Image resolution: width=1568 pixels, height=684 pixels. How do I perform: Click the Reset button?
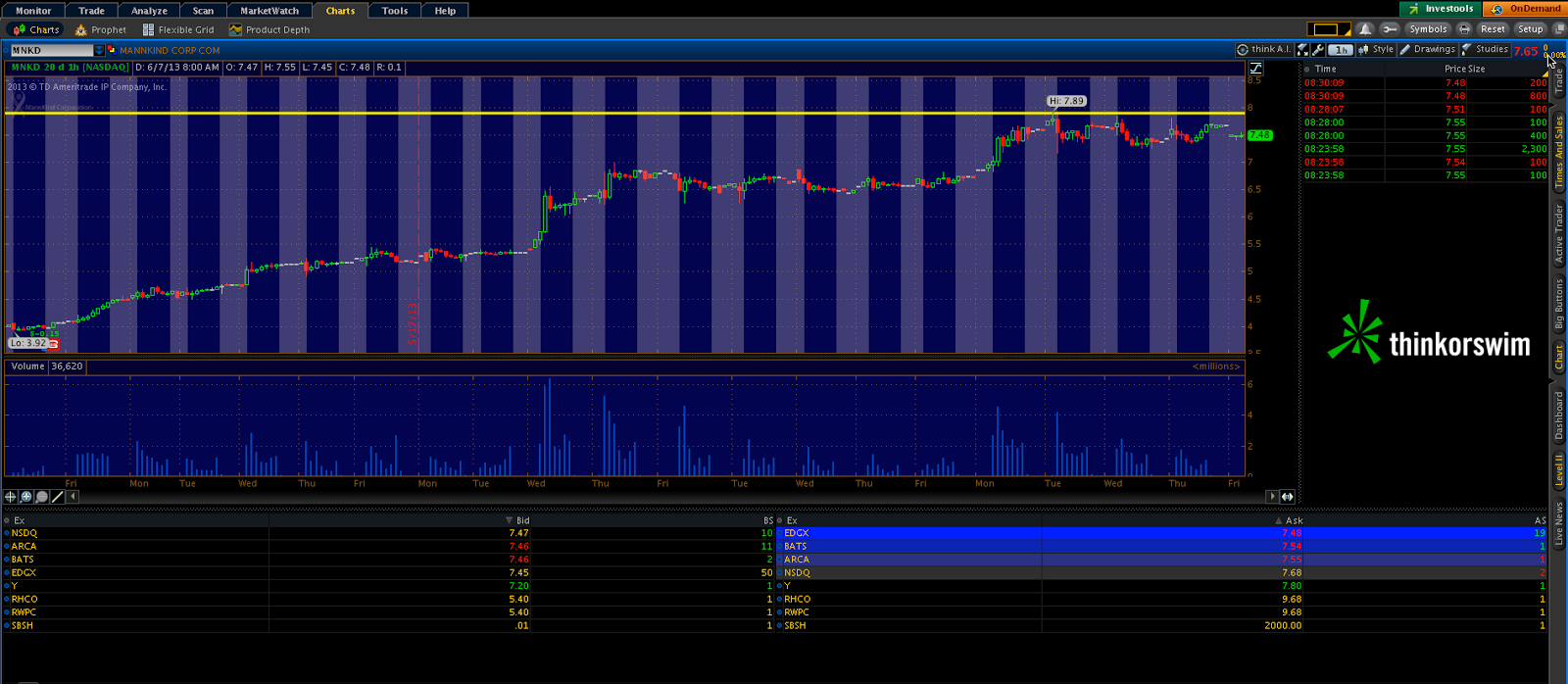point(1493,29)
